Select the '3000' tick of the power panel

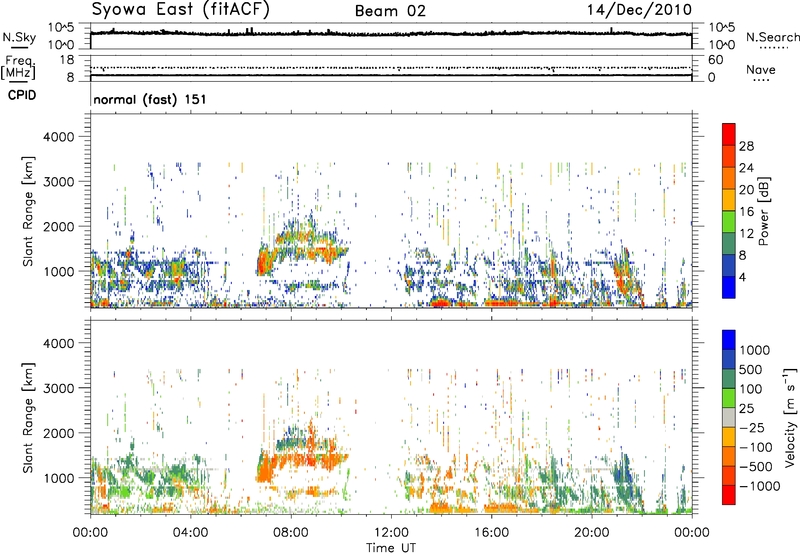pyautogui.click(x=58, y=182)
